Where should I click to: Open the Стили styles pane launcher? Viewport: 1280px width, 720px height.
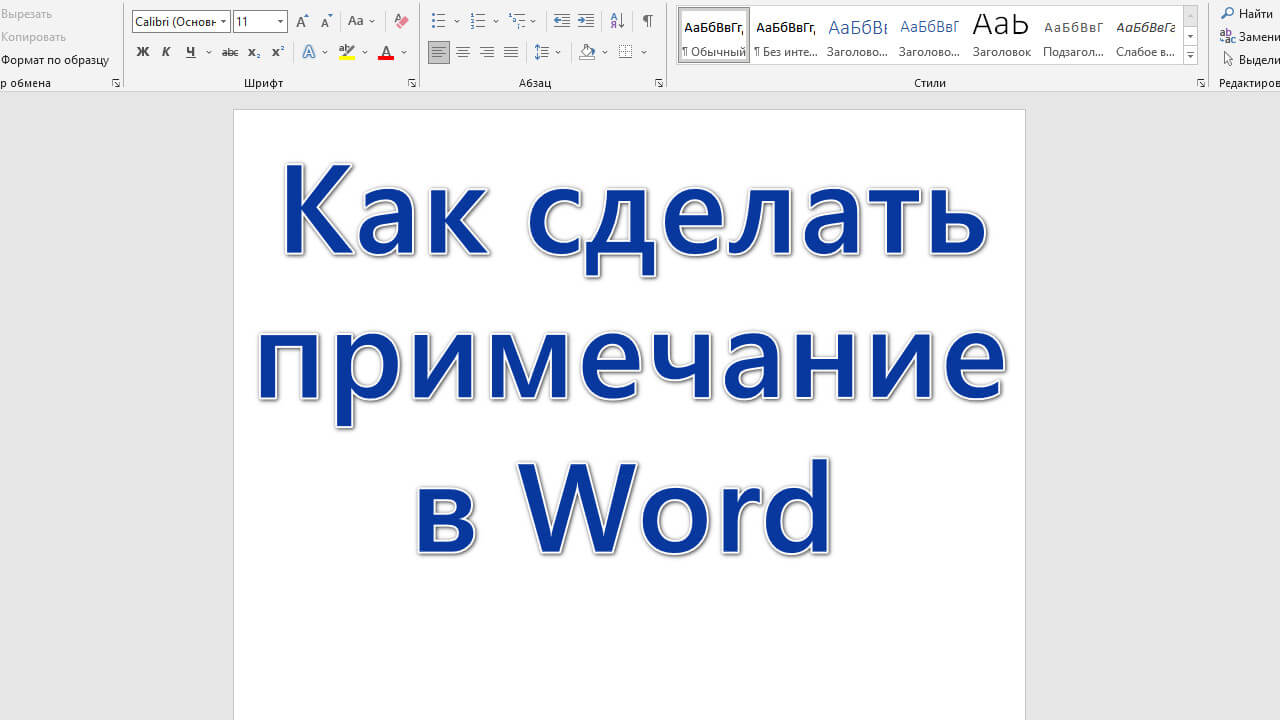pos(1201,83)
